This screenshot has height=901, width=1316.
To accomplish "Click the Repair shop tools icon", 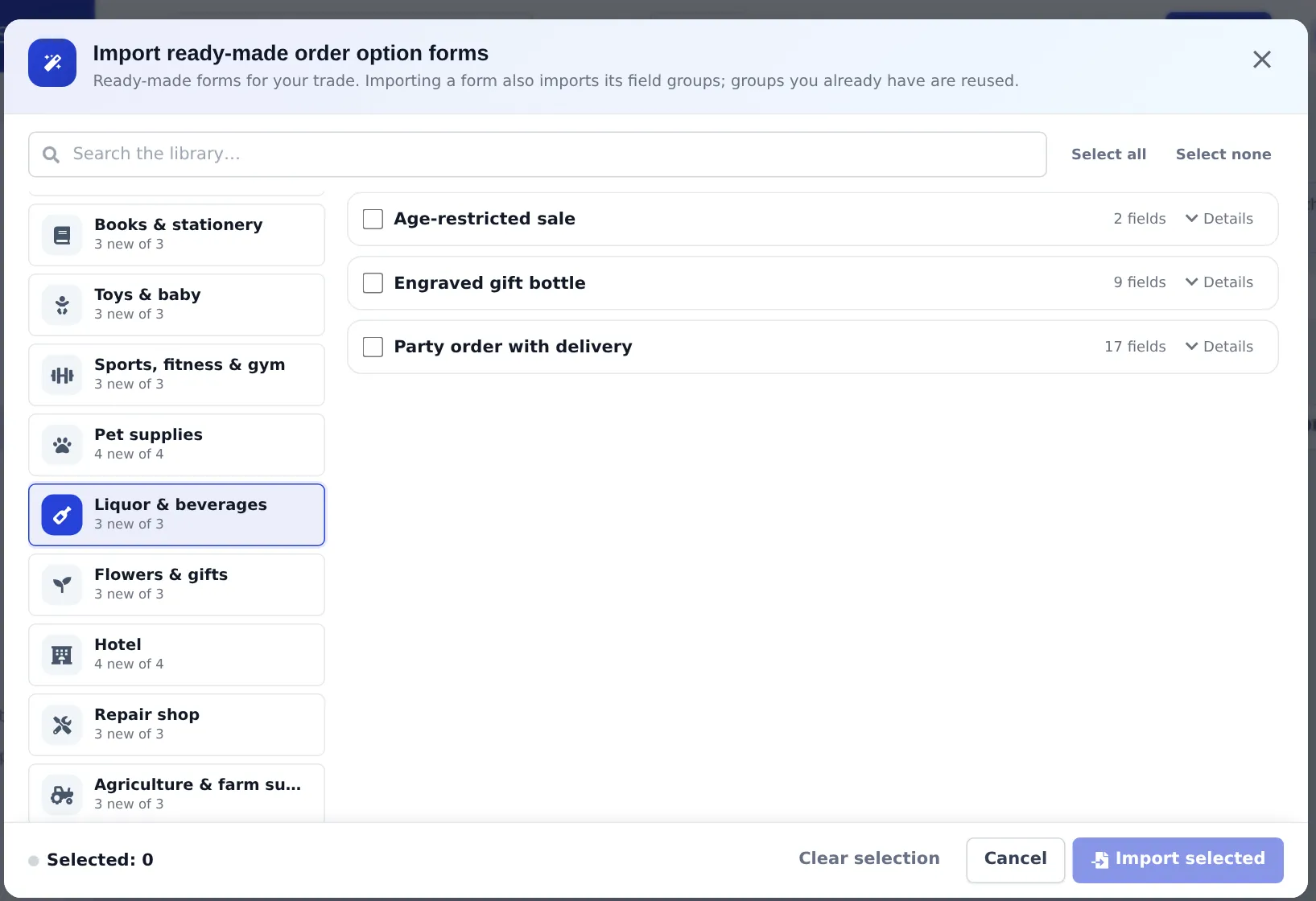I will 62,725.
